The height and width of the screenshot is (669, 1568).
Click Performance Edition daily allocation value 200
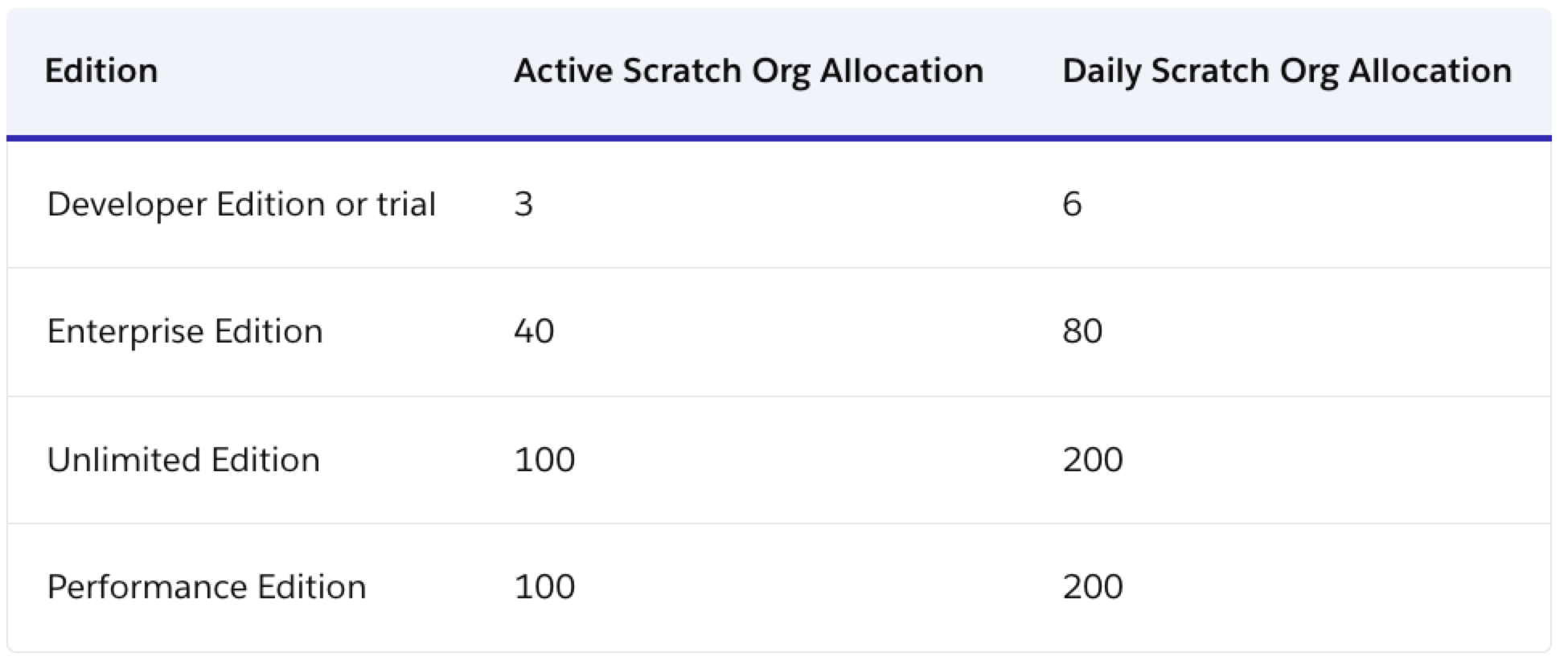coord(1093,587)
